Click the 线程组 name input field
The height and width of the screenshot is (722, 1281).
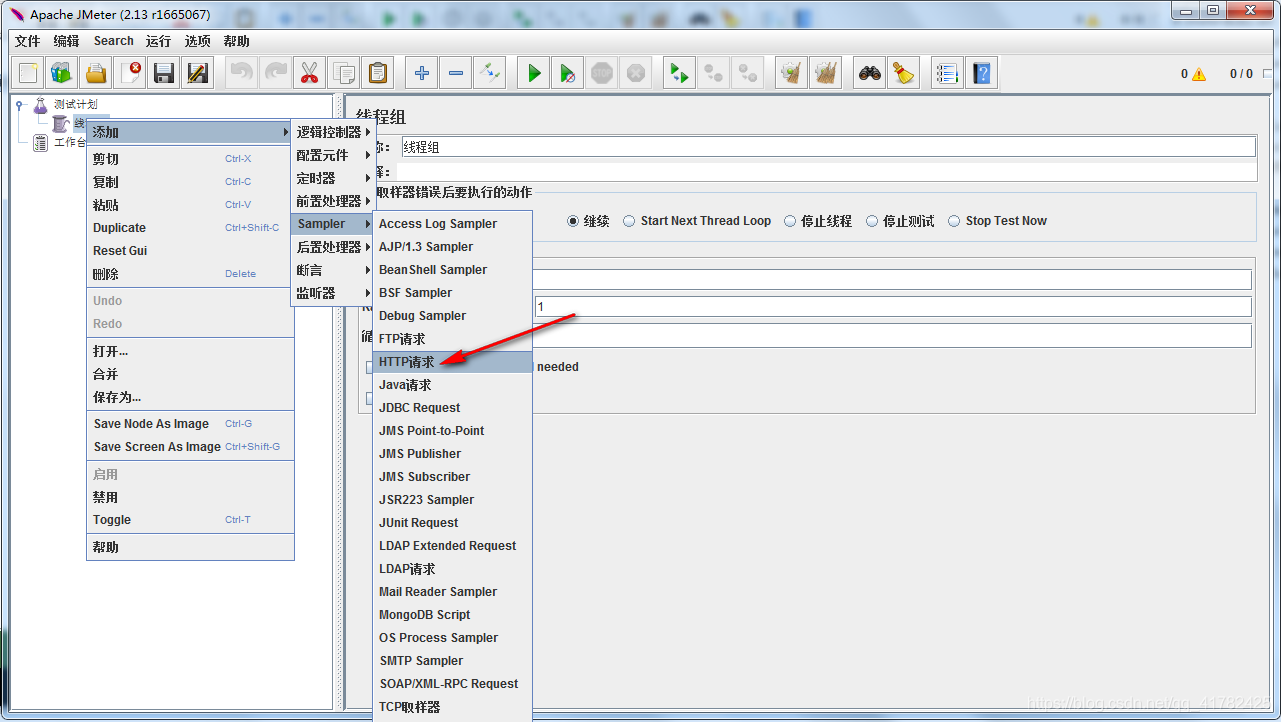[828, 147]
